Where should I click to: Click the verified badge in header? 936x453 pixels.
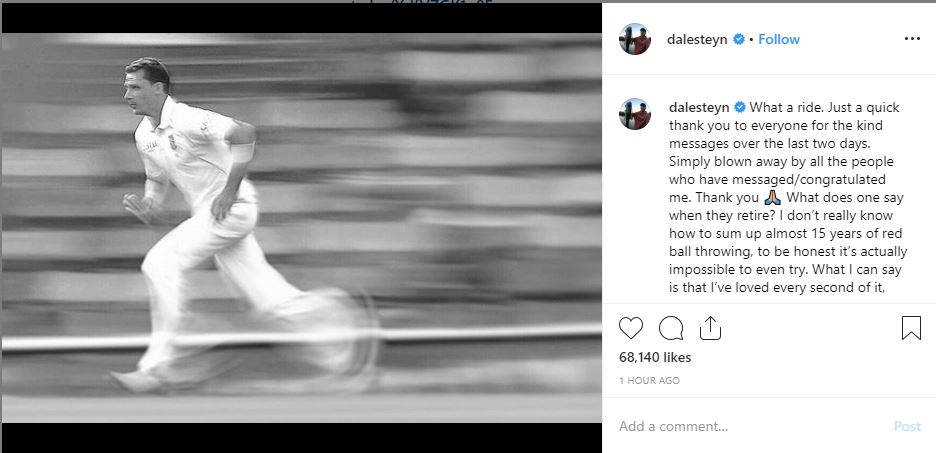click(738, 39)
